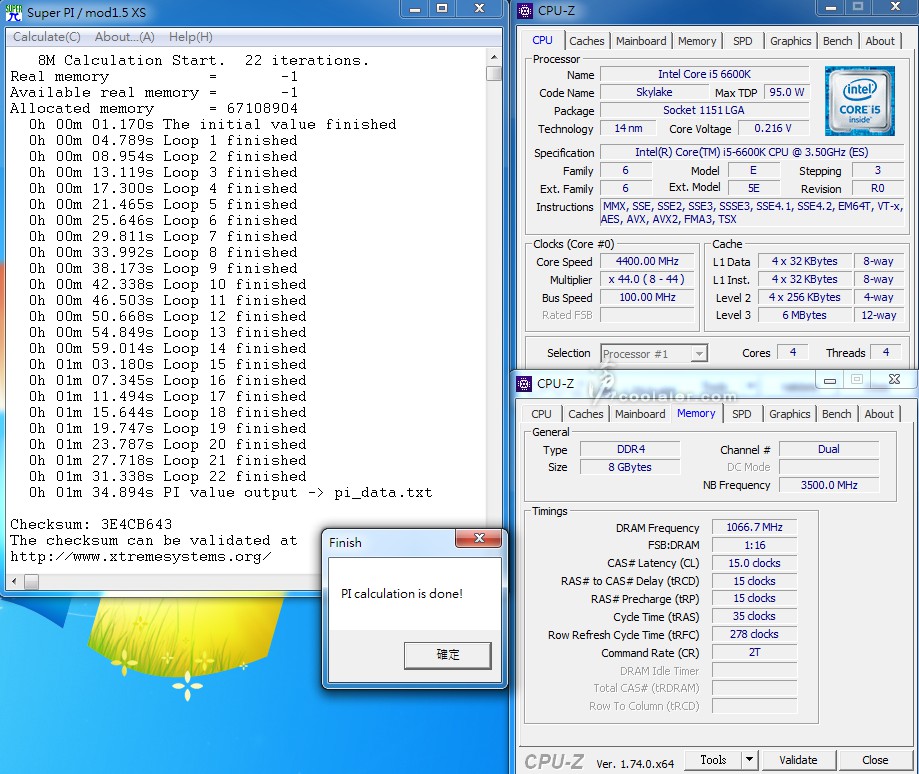Click the processor Name field Intel Core i5 6600K
Screen dimensions: 919x774
coord(704,74)
